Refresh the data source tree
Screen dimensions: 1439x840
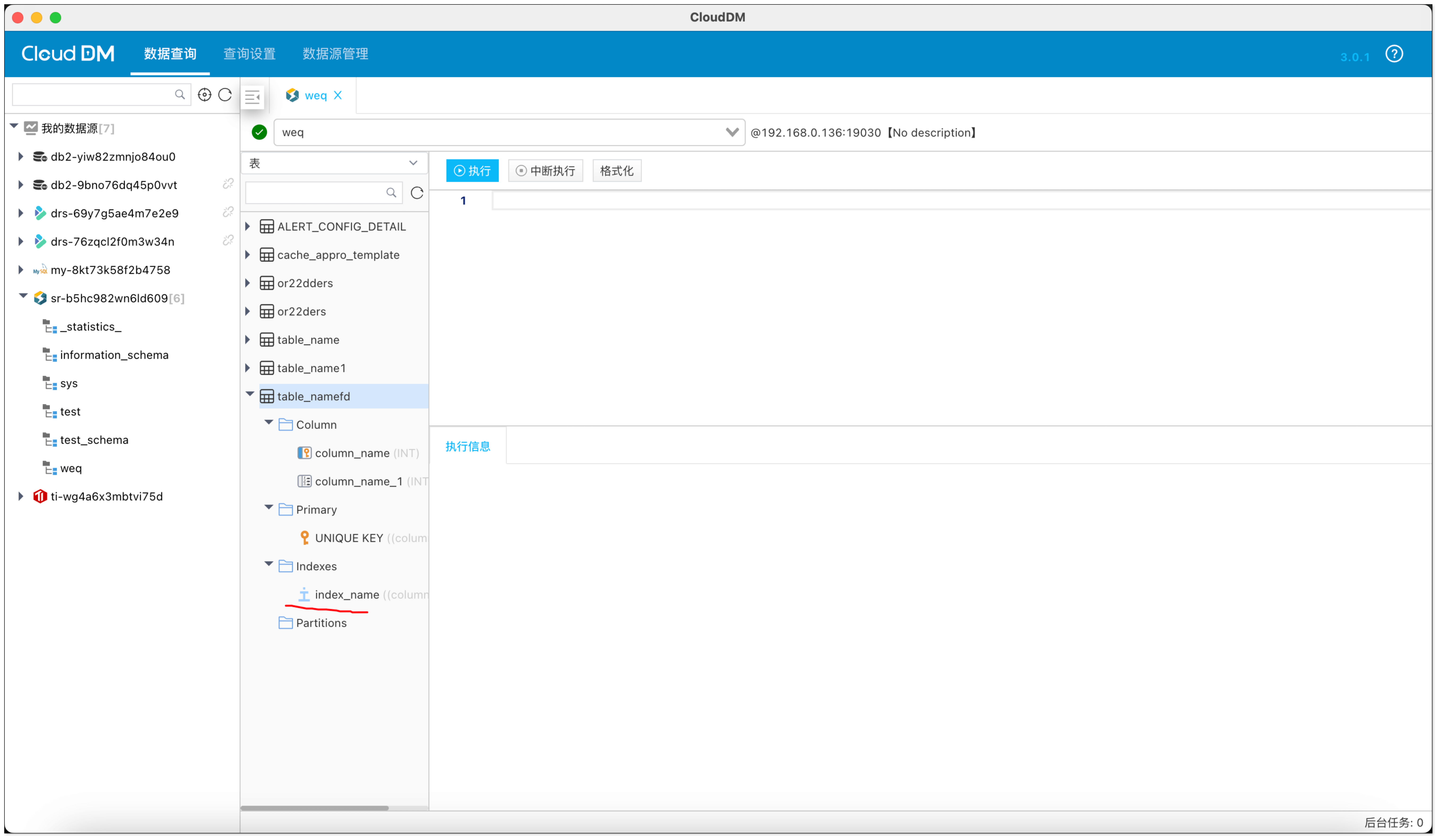[225, 95]
